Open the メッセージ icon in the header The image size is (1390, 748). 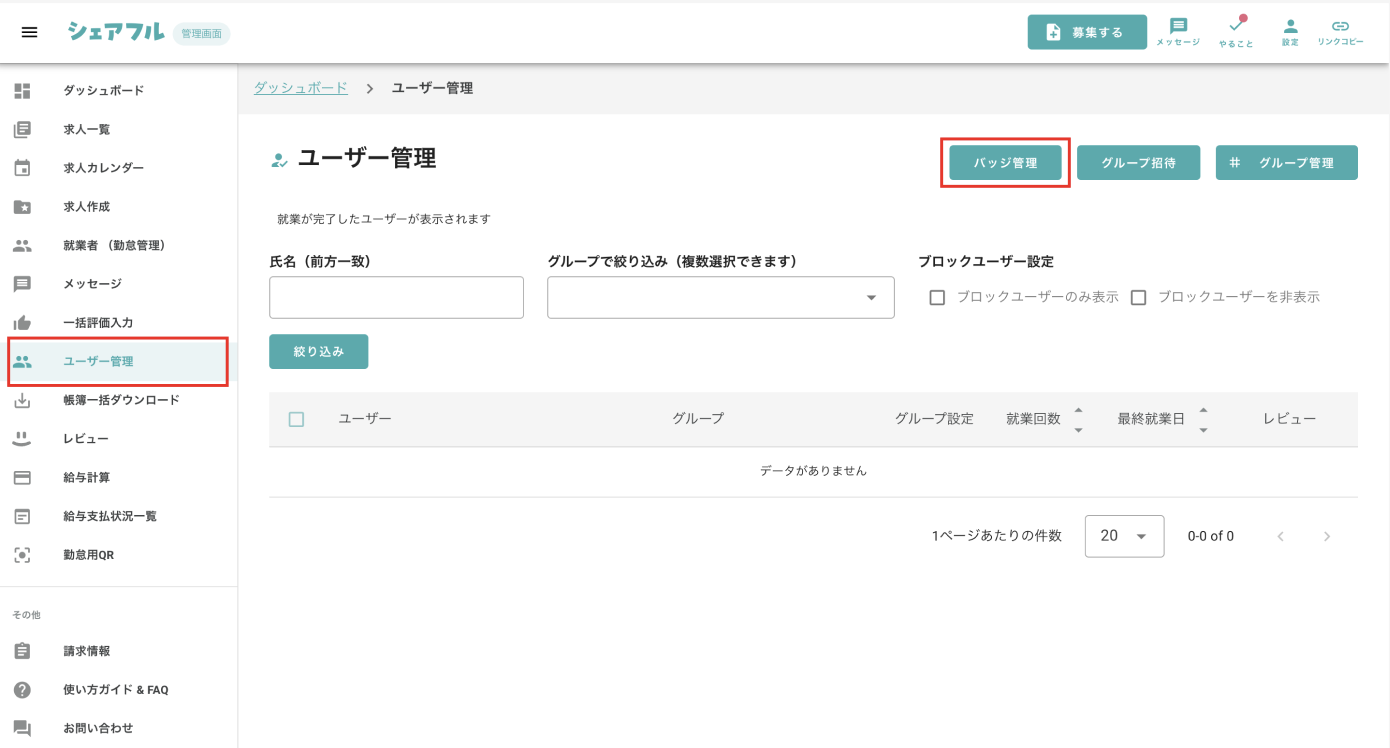(x=1178, y=27)
